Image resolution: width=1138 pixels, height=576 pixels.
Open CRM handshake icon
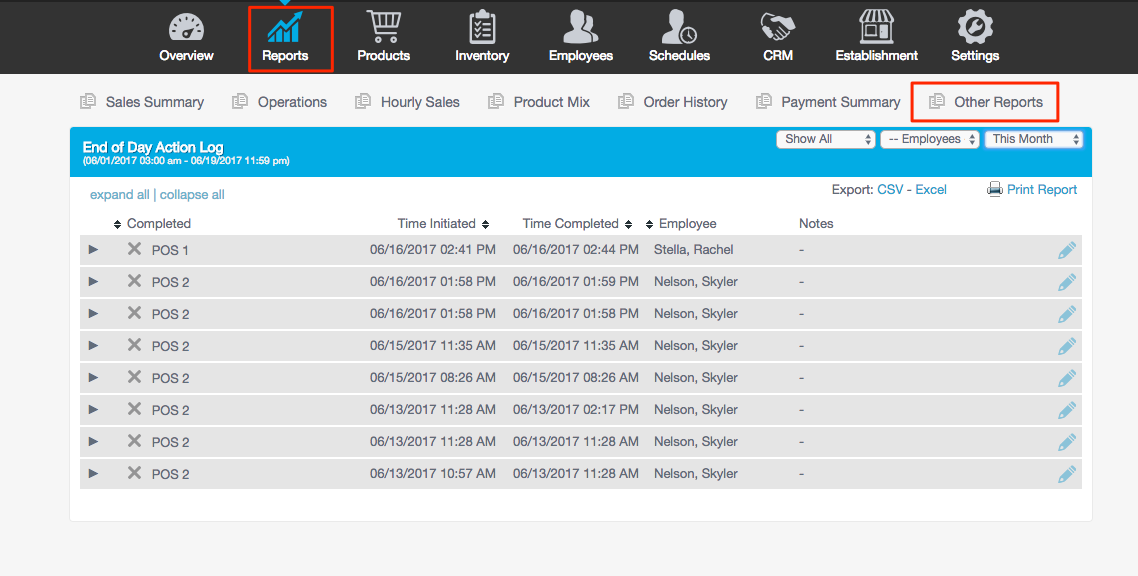[x=777, y=28]
